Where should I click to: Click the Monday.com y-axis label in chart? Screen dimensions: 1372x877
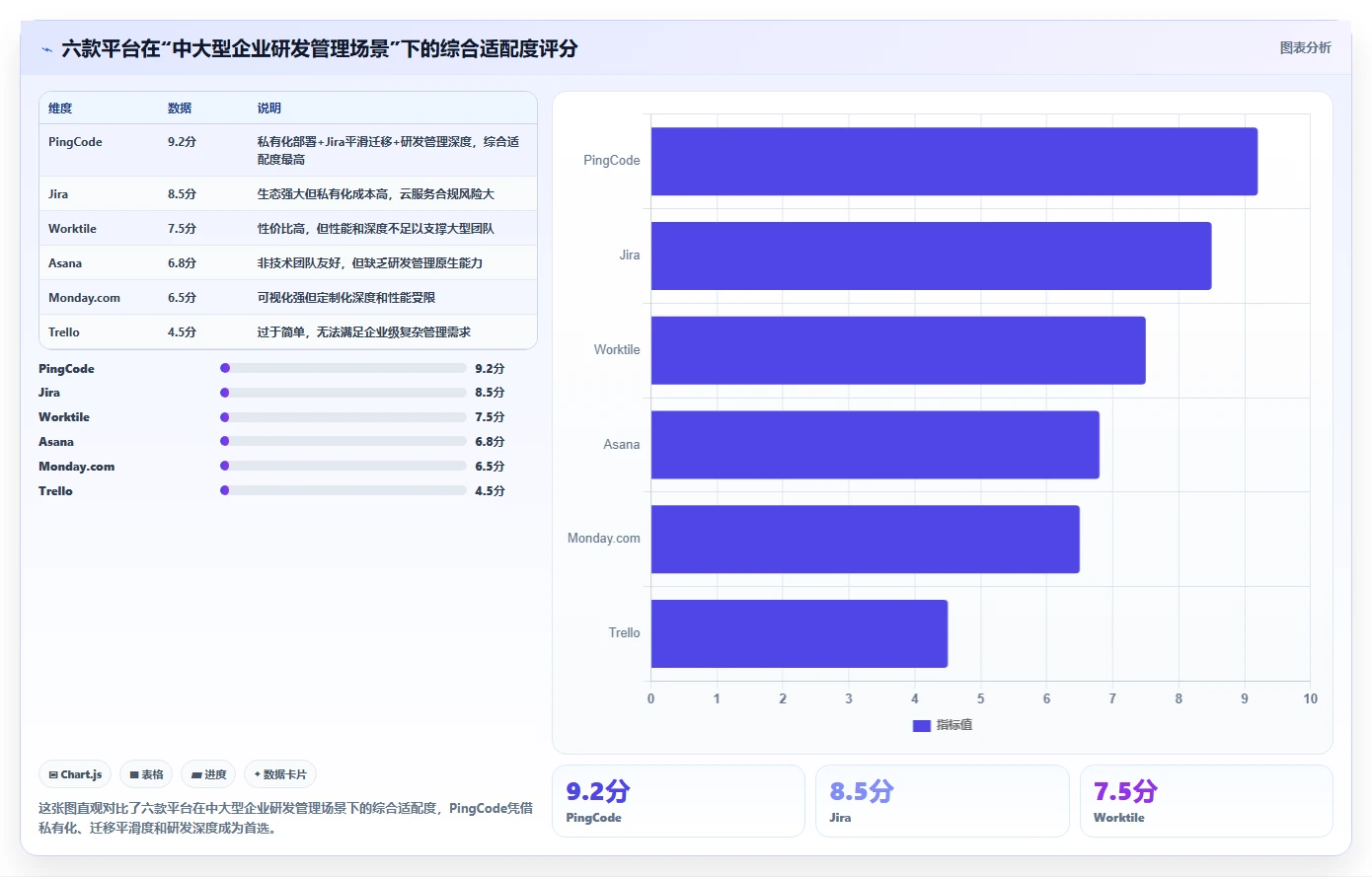(603, 539)
